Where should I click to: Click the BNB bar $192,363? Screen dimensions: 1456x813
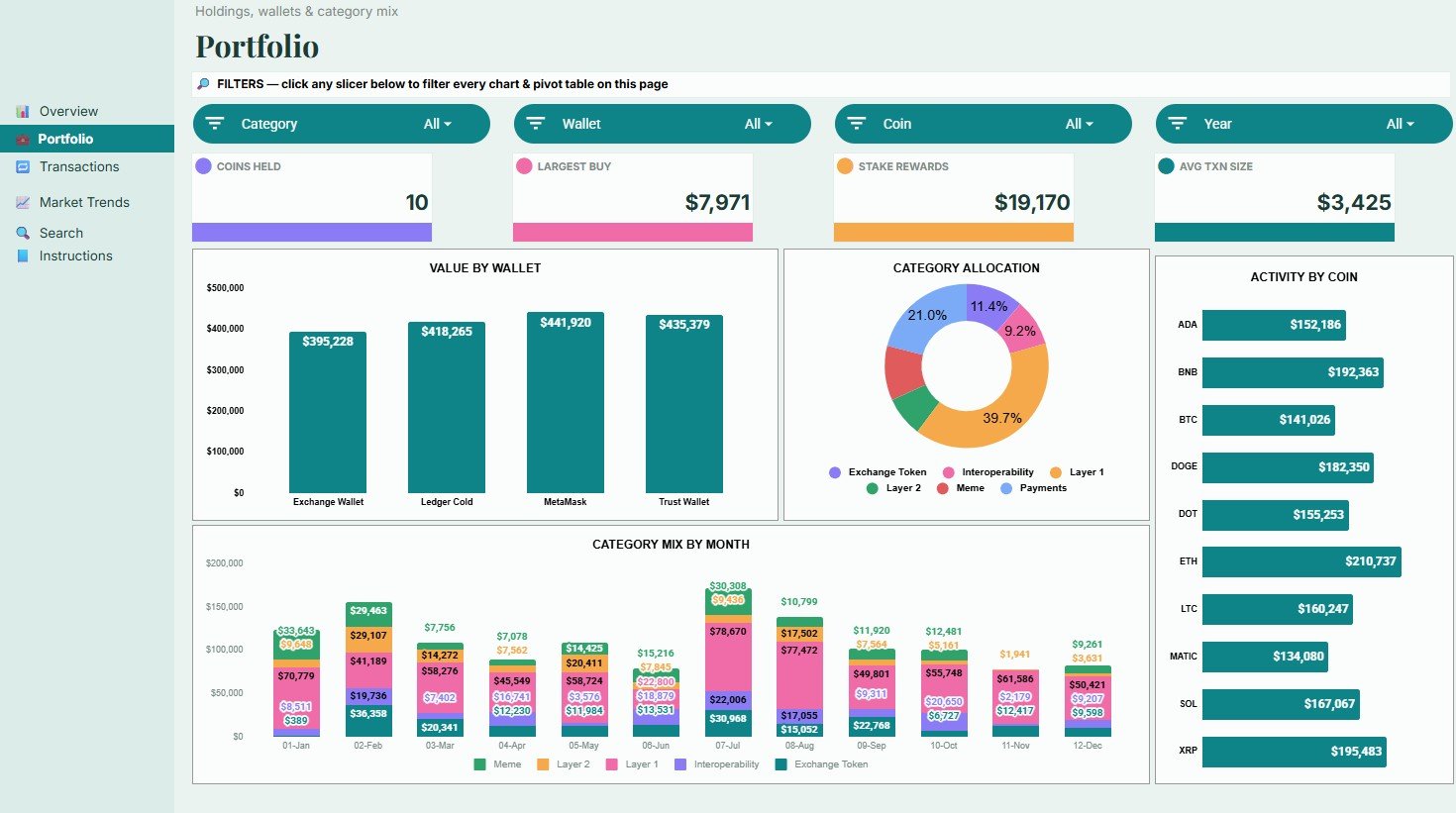pos(1293,372)
